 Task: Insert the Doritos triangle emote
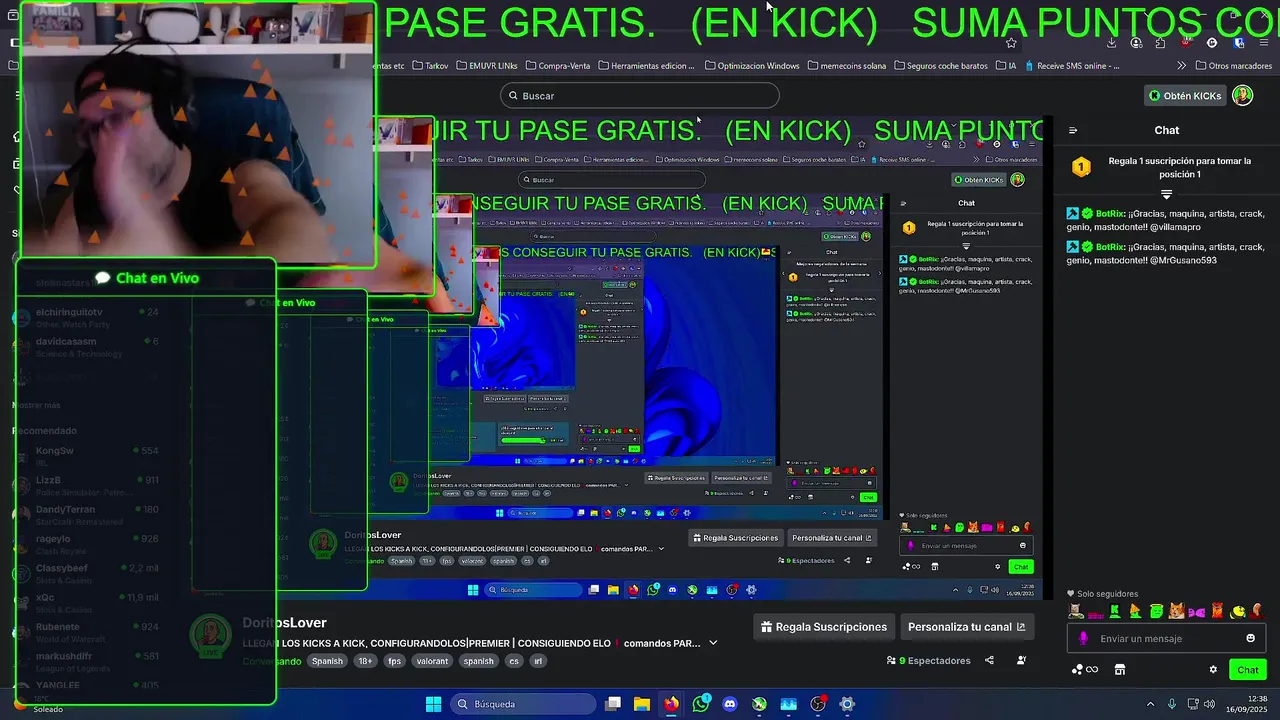click(1135, 611)
